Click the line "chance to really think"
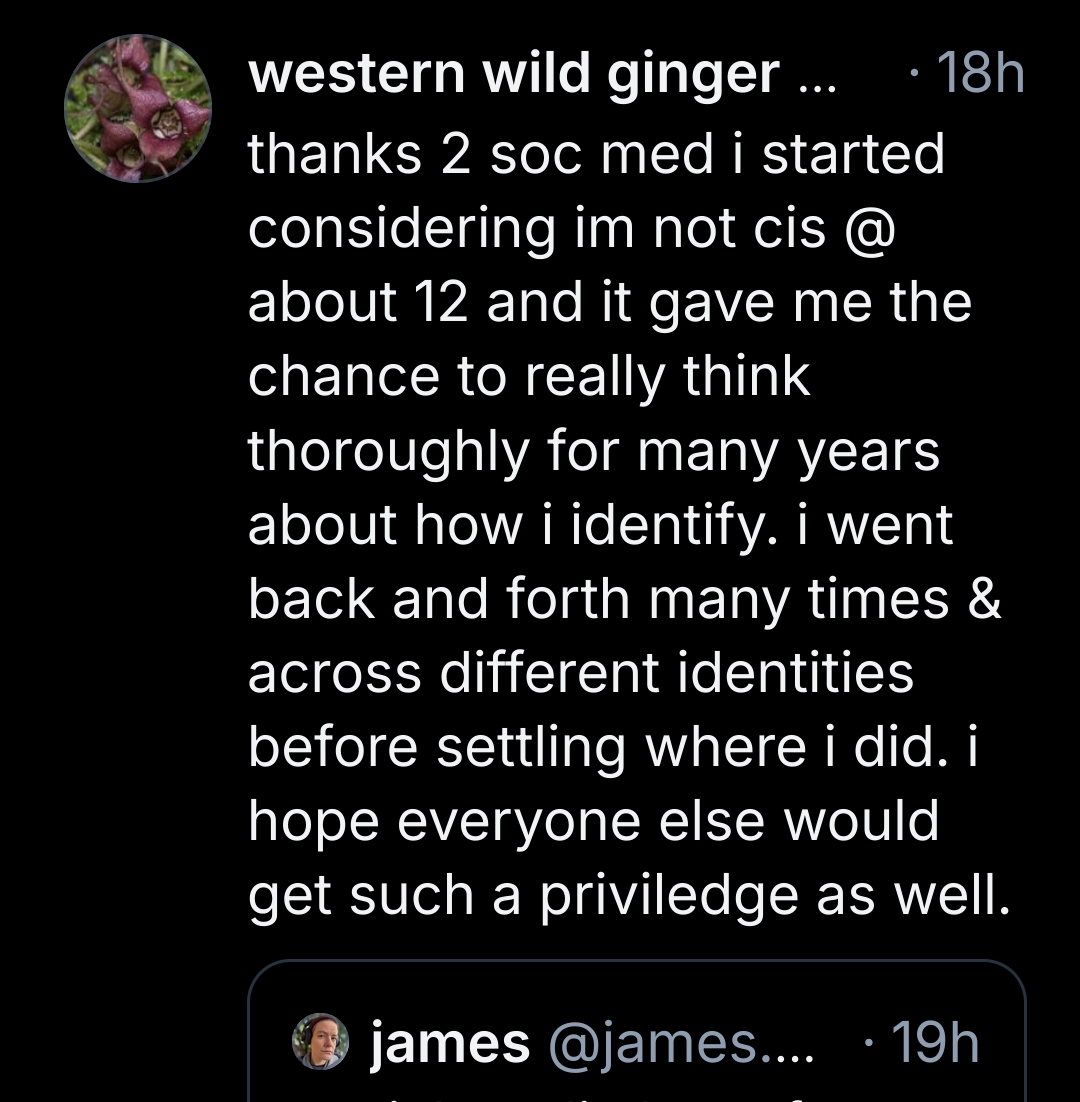The image size is (1080, 1102). (528, 376)
